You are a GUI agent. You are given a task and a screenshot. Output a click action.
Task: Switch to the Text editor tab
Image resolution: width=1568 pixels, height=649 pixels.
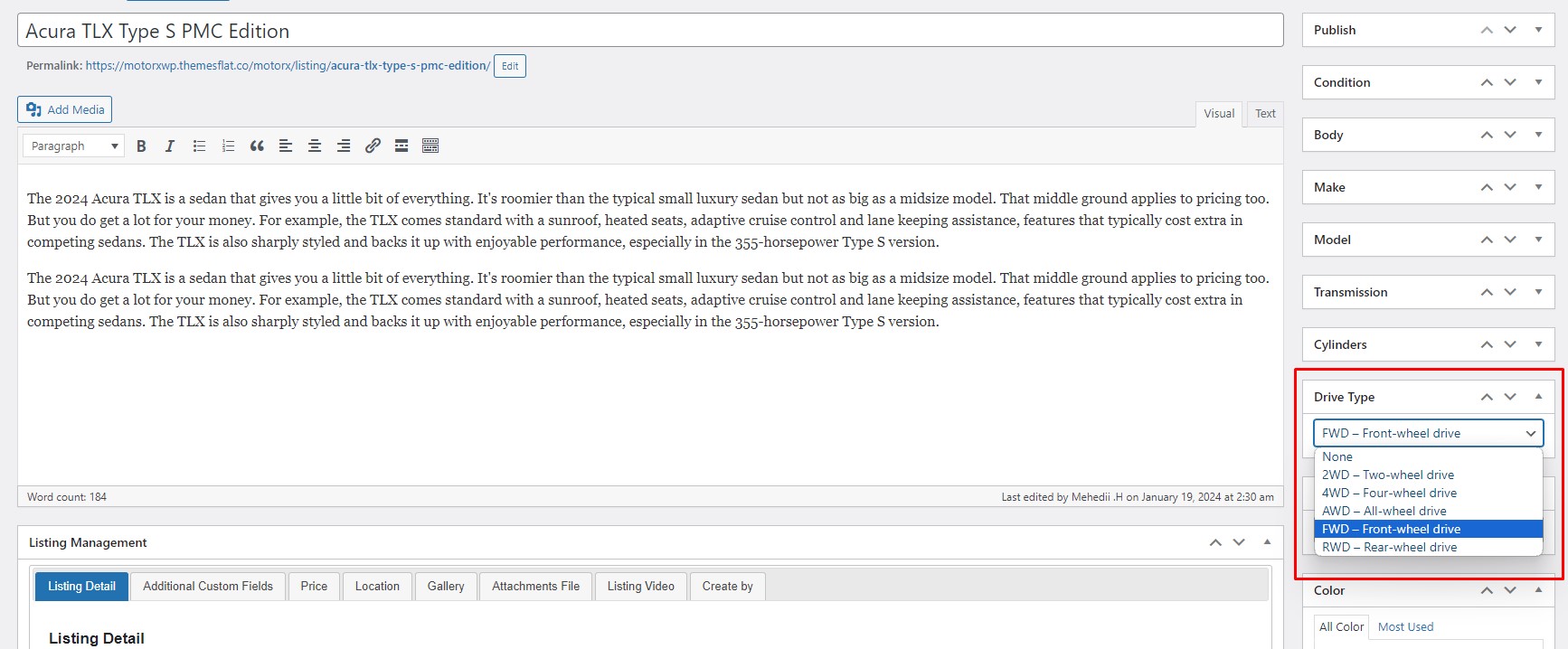(x=1265, y=114)
